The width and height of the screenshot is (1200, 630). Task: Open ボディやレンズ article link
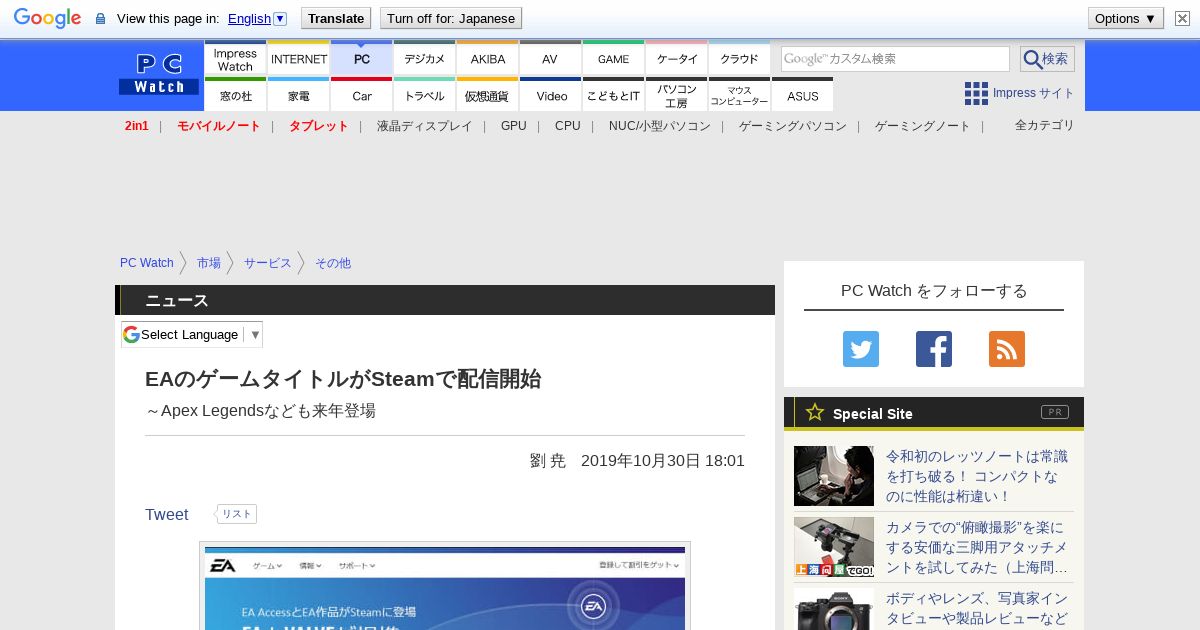pyautogui.click(x=977, y=608)
